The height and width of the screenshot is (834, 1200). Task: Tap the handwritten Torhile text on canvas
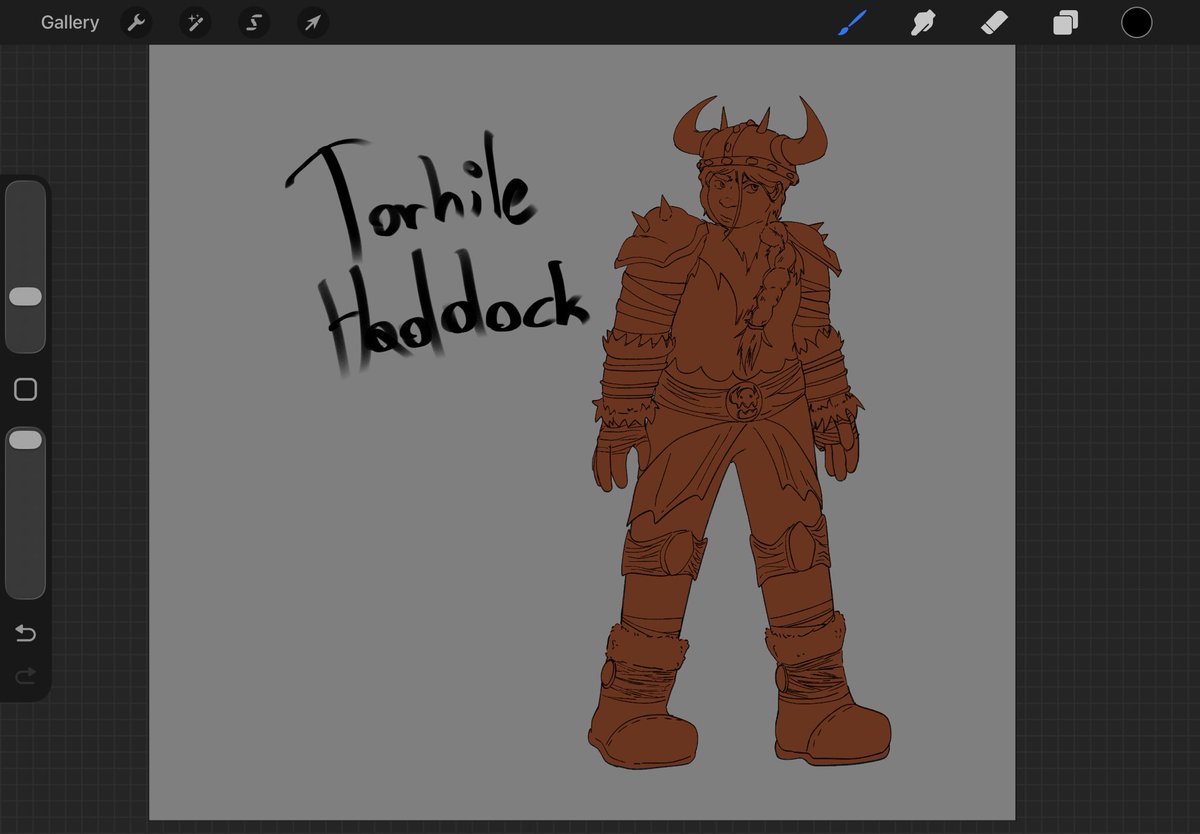pyautogui.click(x=412, y=193)
